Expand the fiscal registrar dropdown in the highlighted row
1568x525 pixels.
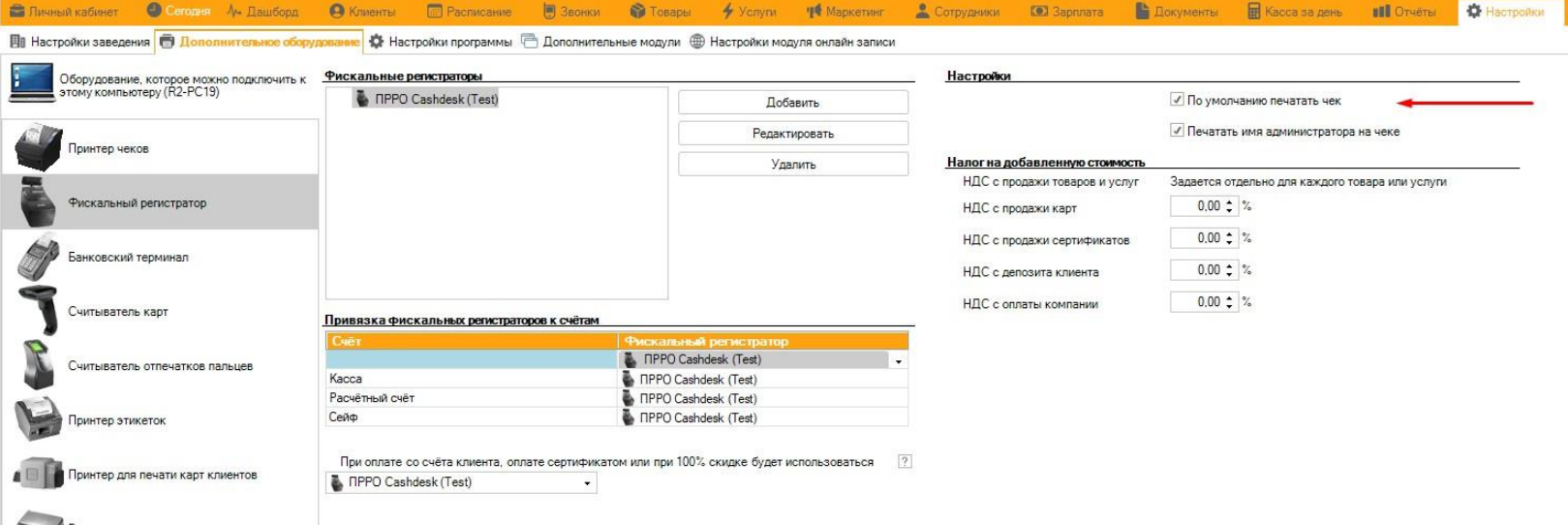coord(899,360)
